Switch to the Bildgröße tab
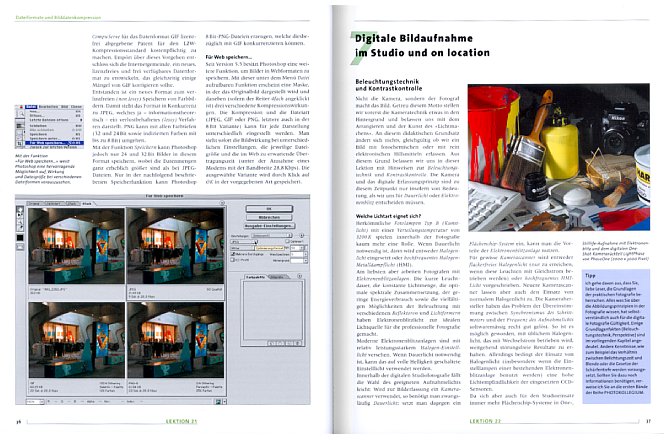 point(277,277)
